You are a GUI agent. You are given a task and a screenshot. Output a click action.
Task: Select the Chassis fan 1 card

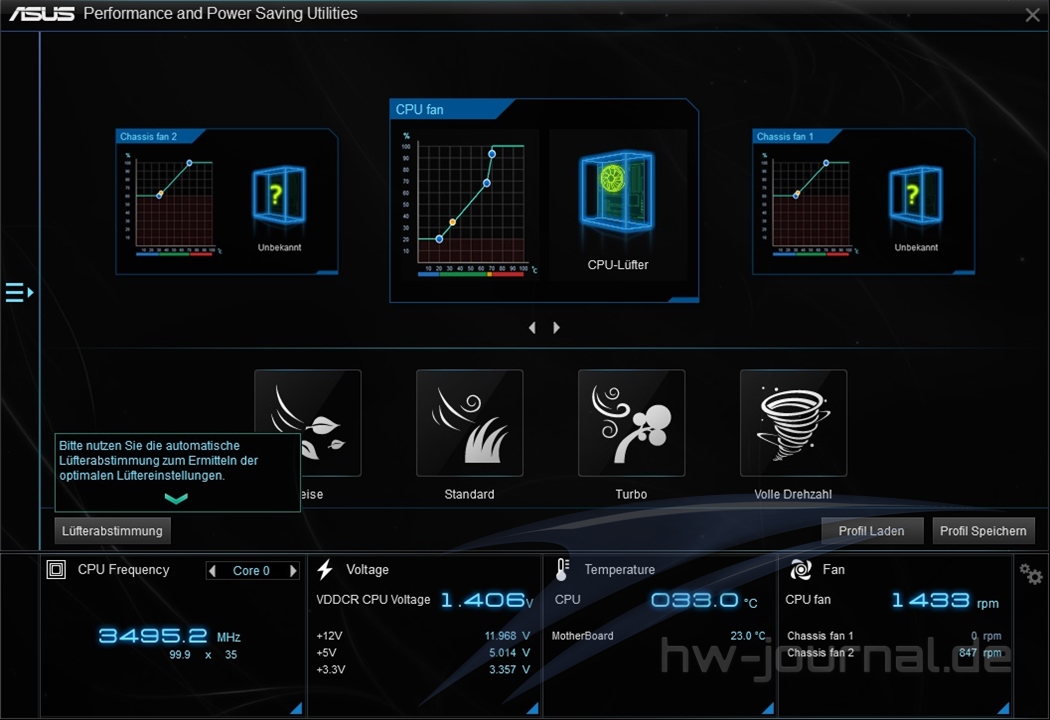point(864,202)
